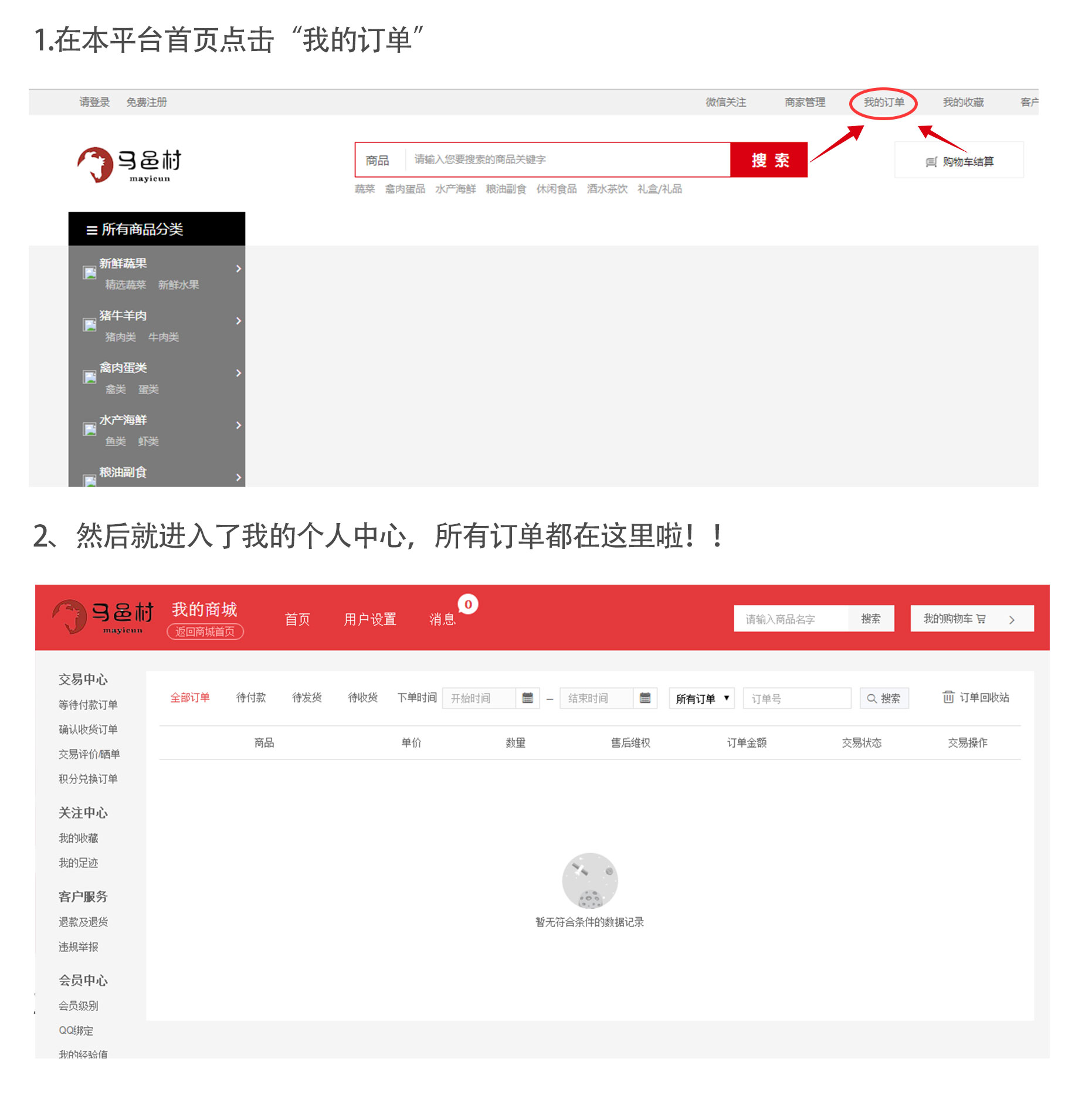The image size is (1092, 1096).
Task: Click the 水产海鲜 category image icon
Action: tap(89, 429)
